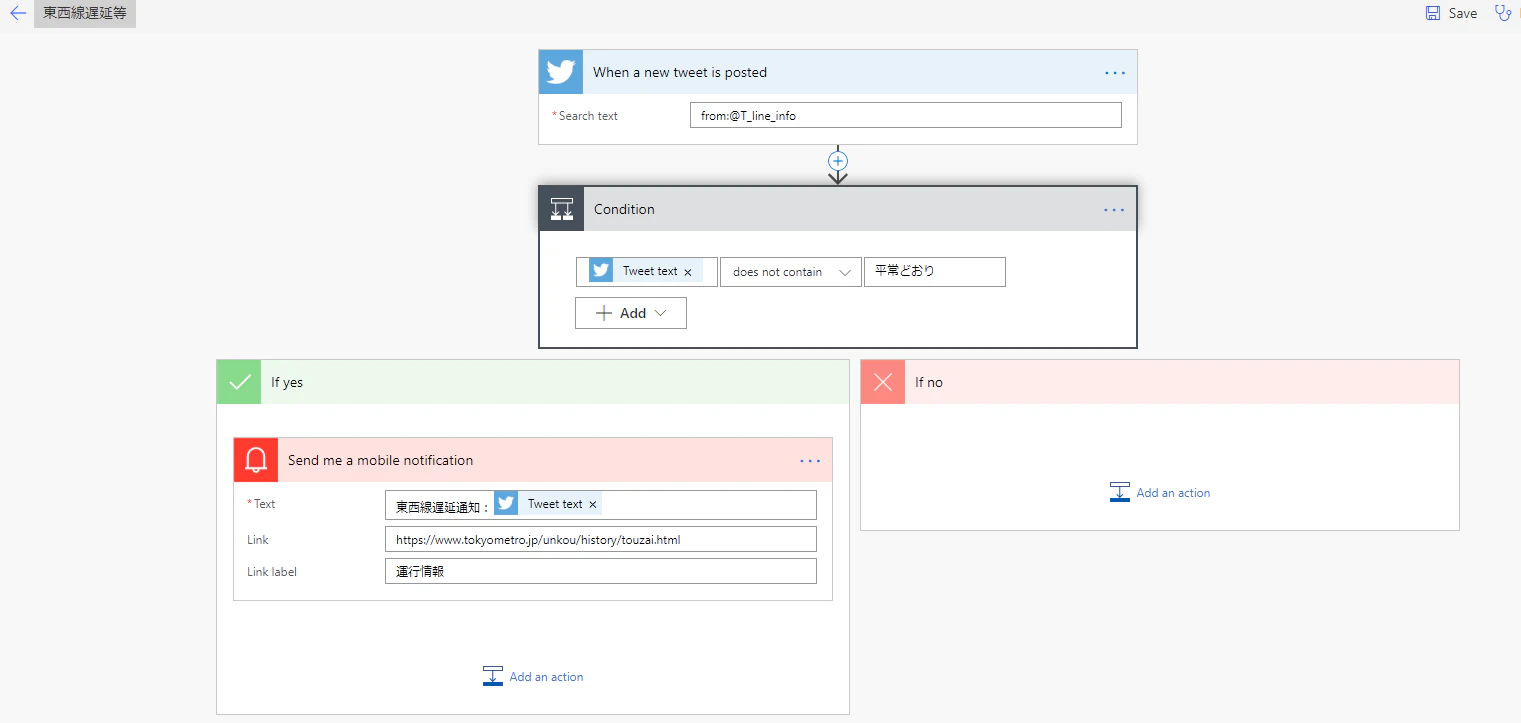This screenshot has height=723, width=1521.
Task: Open the flow checker stethoscope icon
Action: pyautogui.click(x=1502, y=13)
